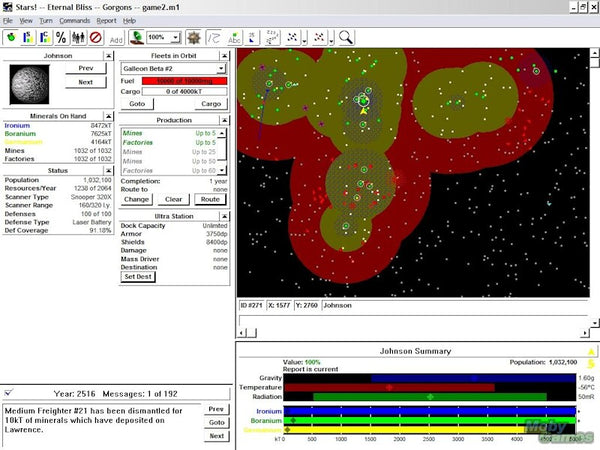
Task: Open the Report menu
Action: (x=106, y=20)
